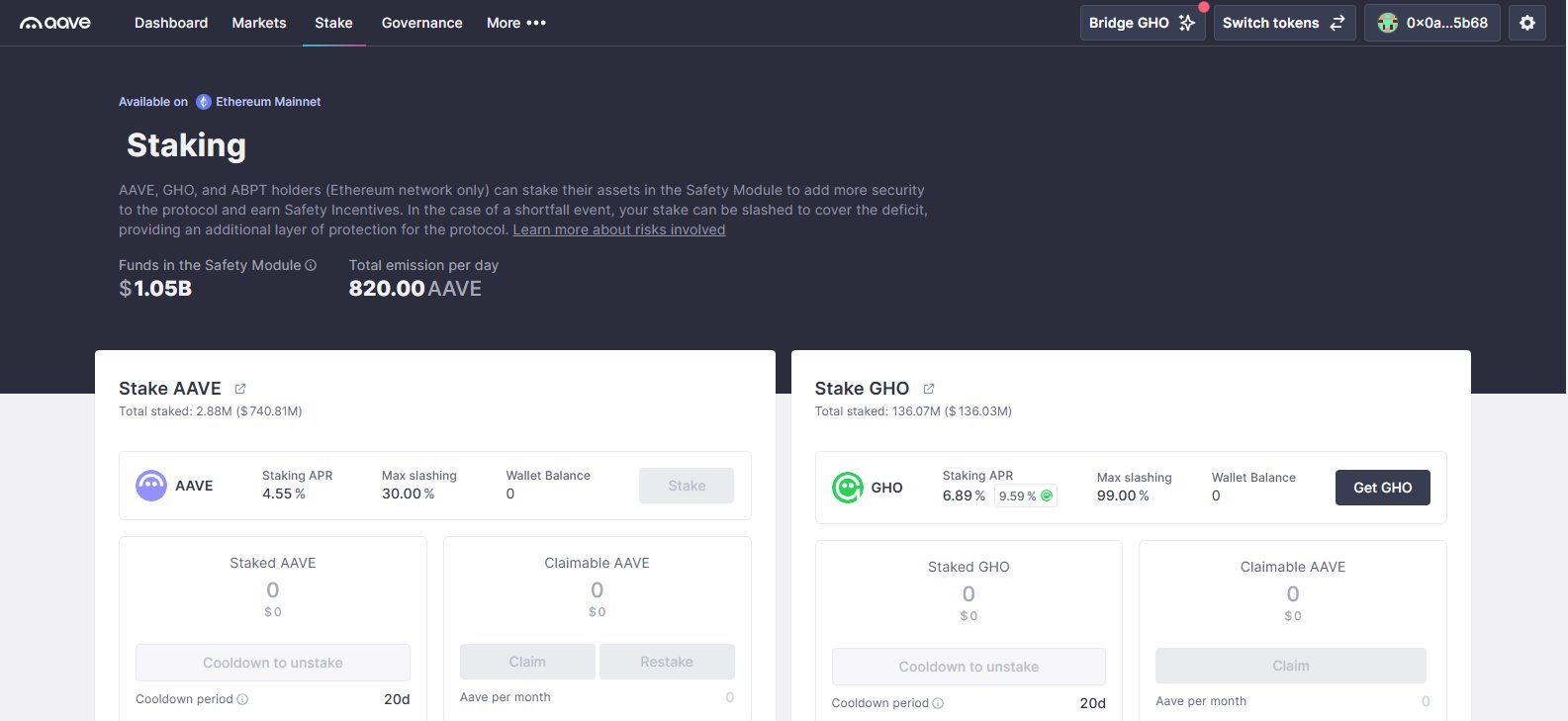The width and height of the screenshot is (1568, 721).
Task: Click the 820.00 AAVE emission value
Action: (x=415, y=289)
